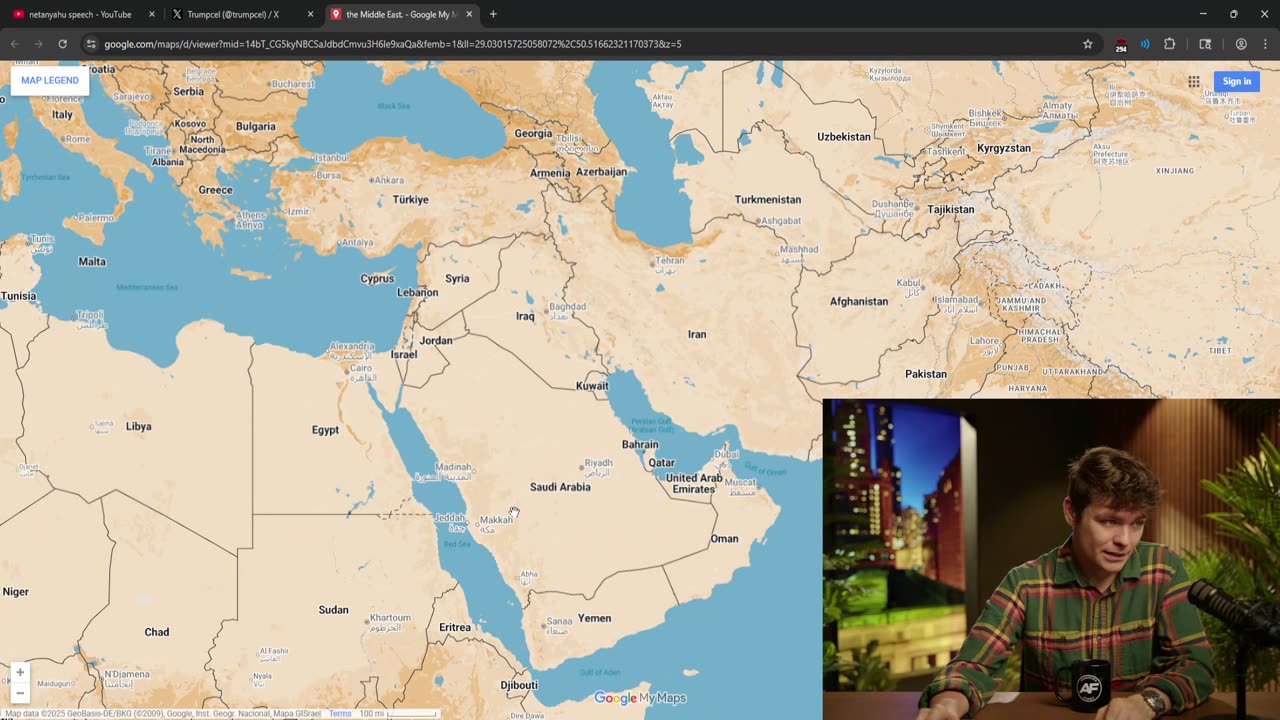Open the browser profile menu
Screen dimensions: 1280x720
click(1241, 44)
